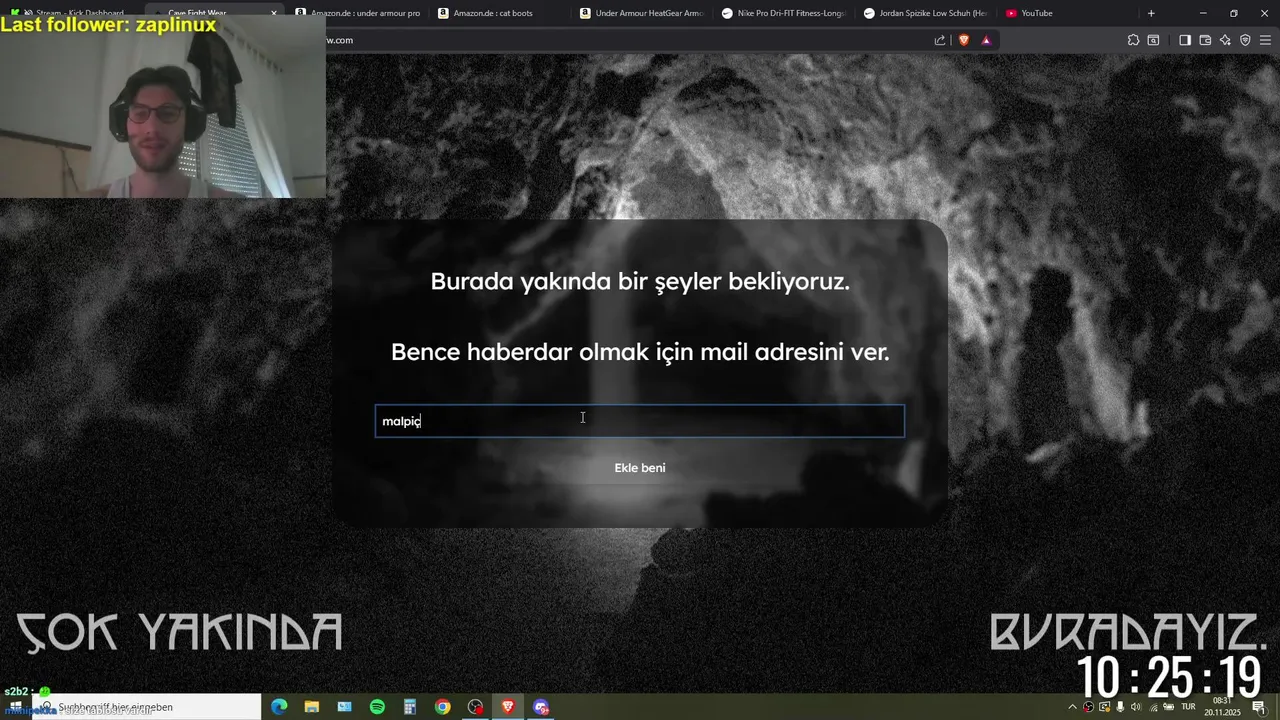Open OBS Studio from the taskbar

point(475,707)
